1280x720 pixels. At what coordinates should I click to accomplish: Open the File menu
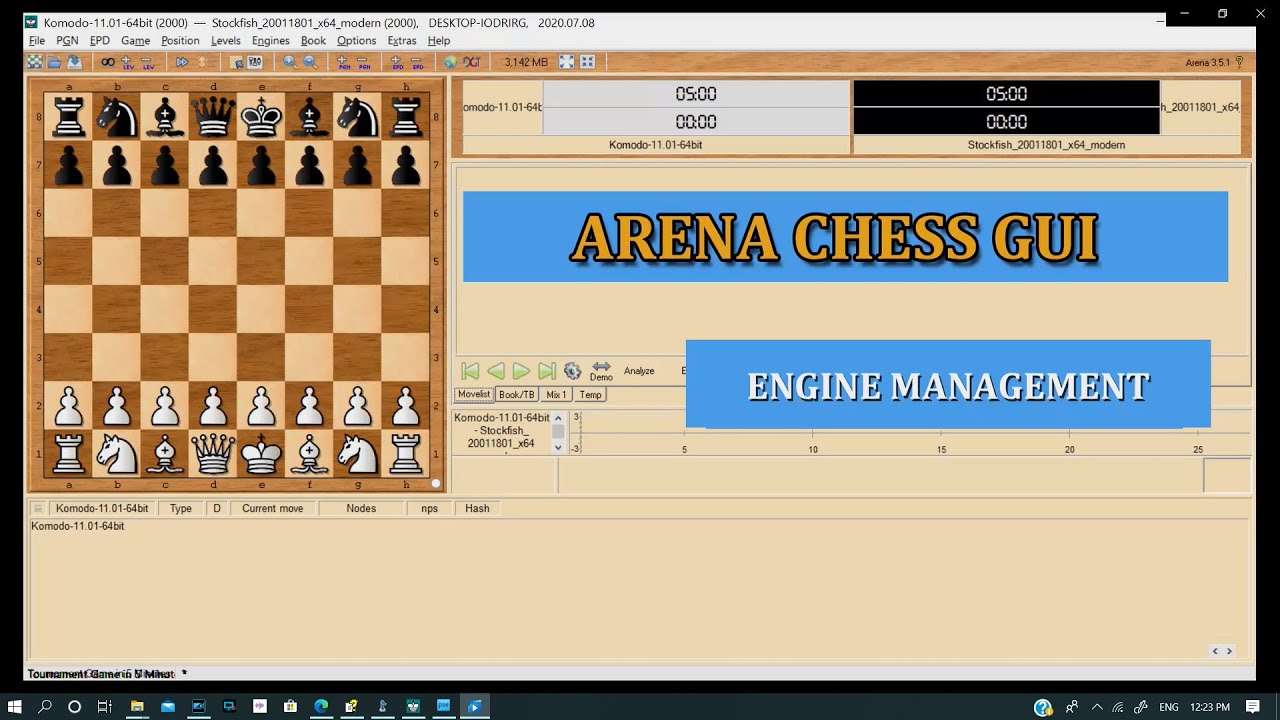tap(37, 41)
